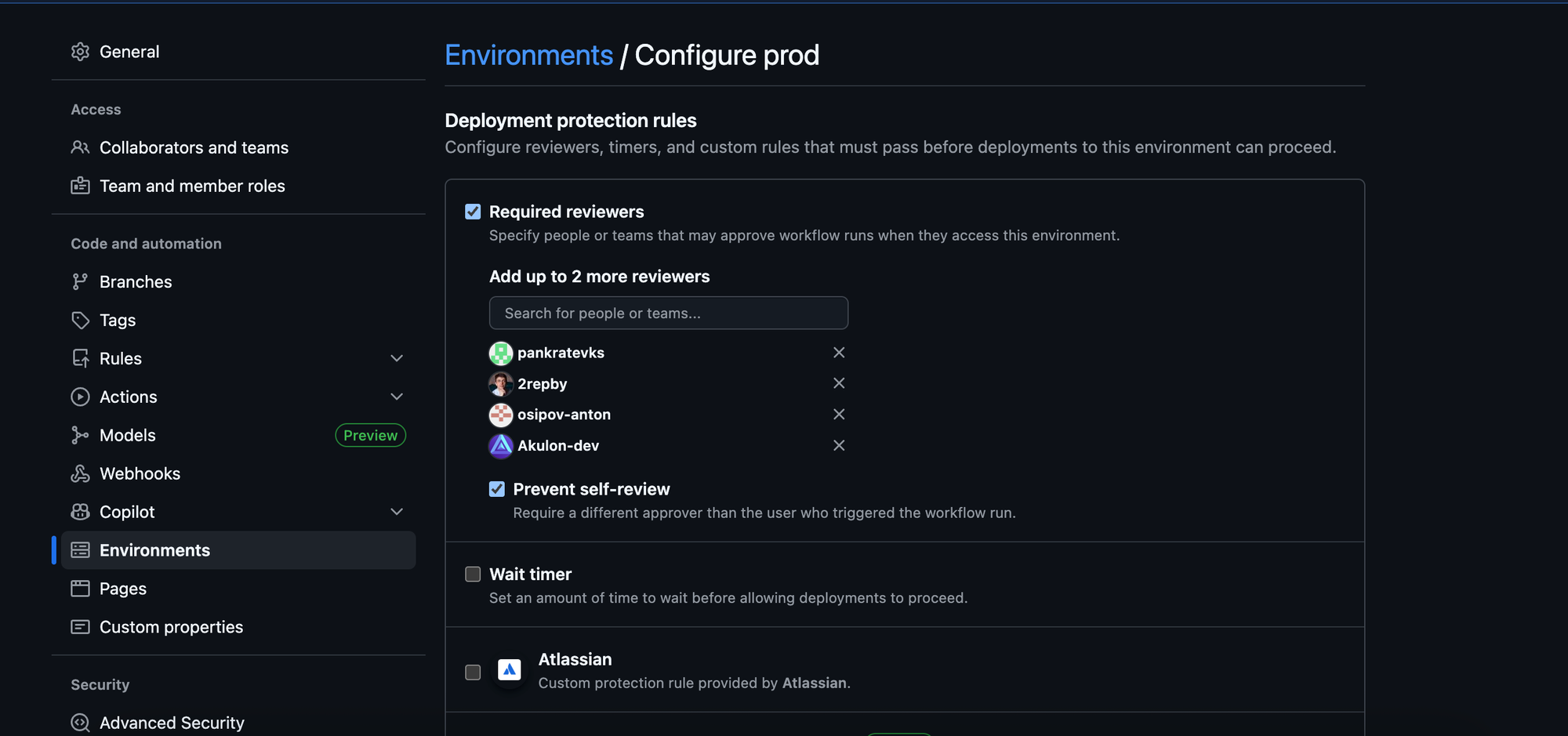Remove reviewer pankratevks with X icon
The image size is (1568, 736).
(839, 353)
